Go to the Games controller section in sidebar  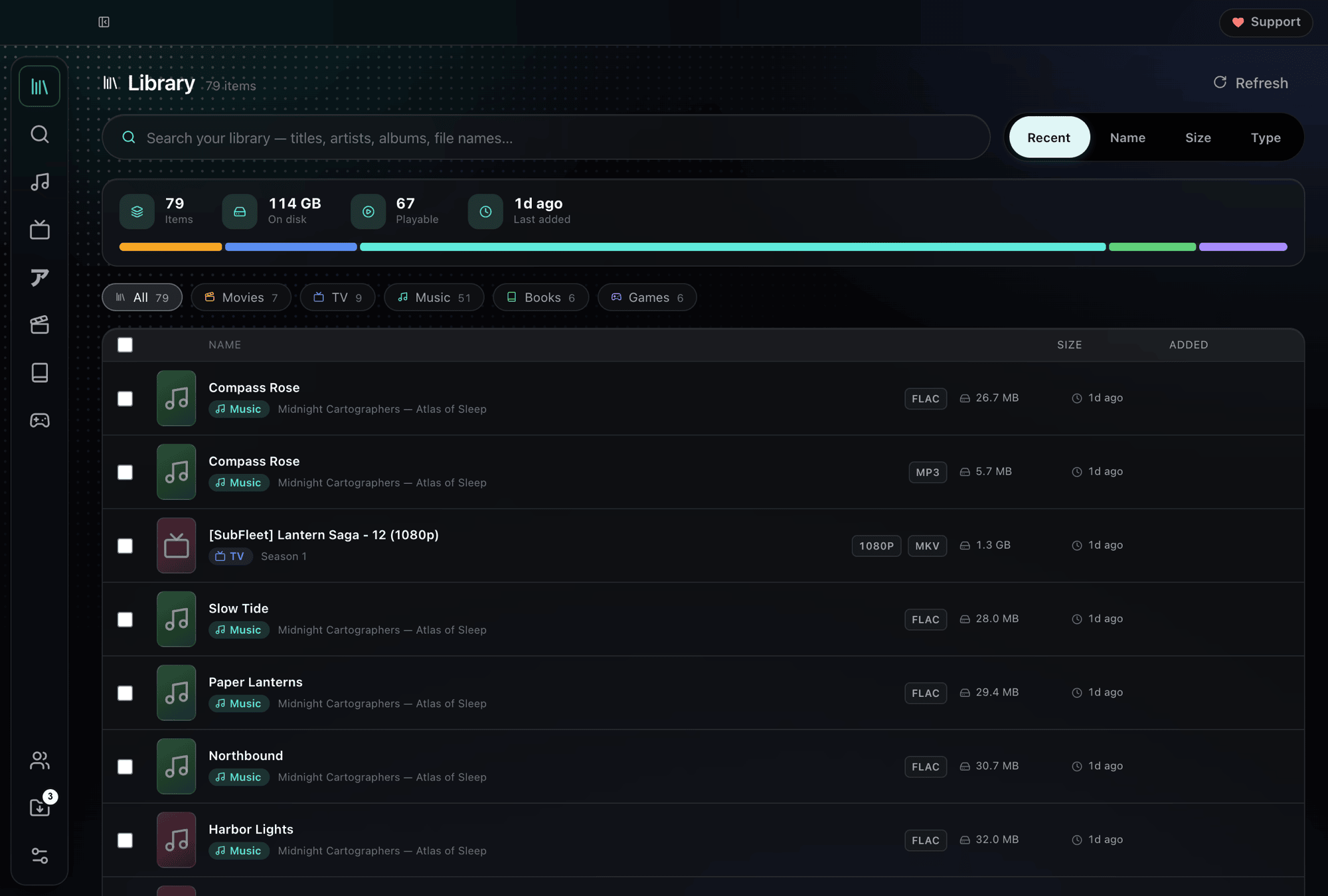(40, 420)
